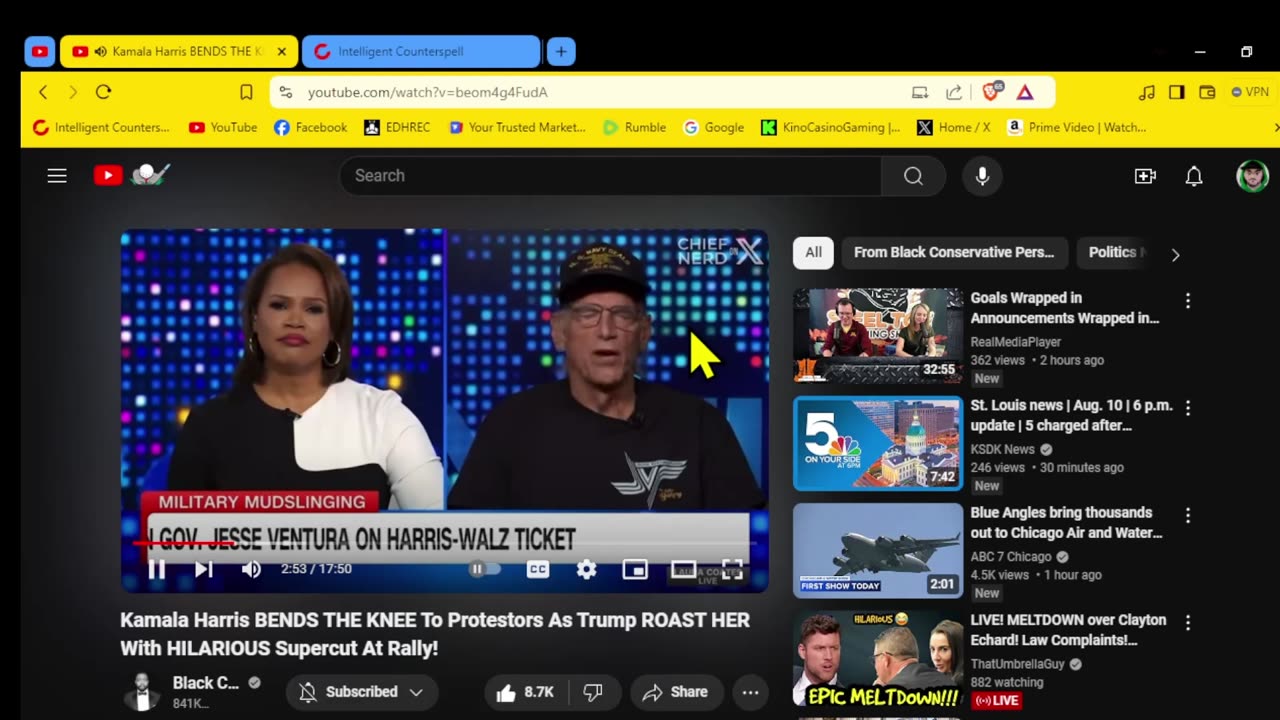Skip to the next video
The height and width of the screenshot is (720, 1280).
204,569
